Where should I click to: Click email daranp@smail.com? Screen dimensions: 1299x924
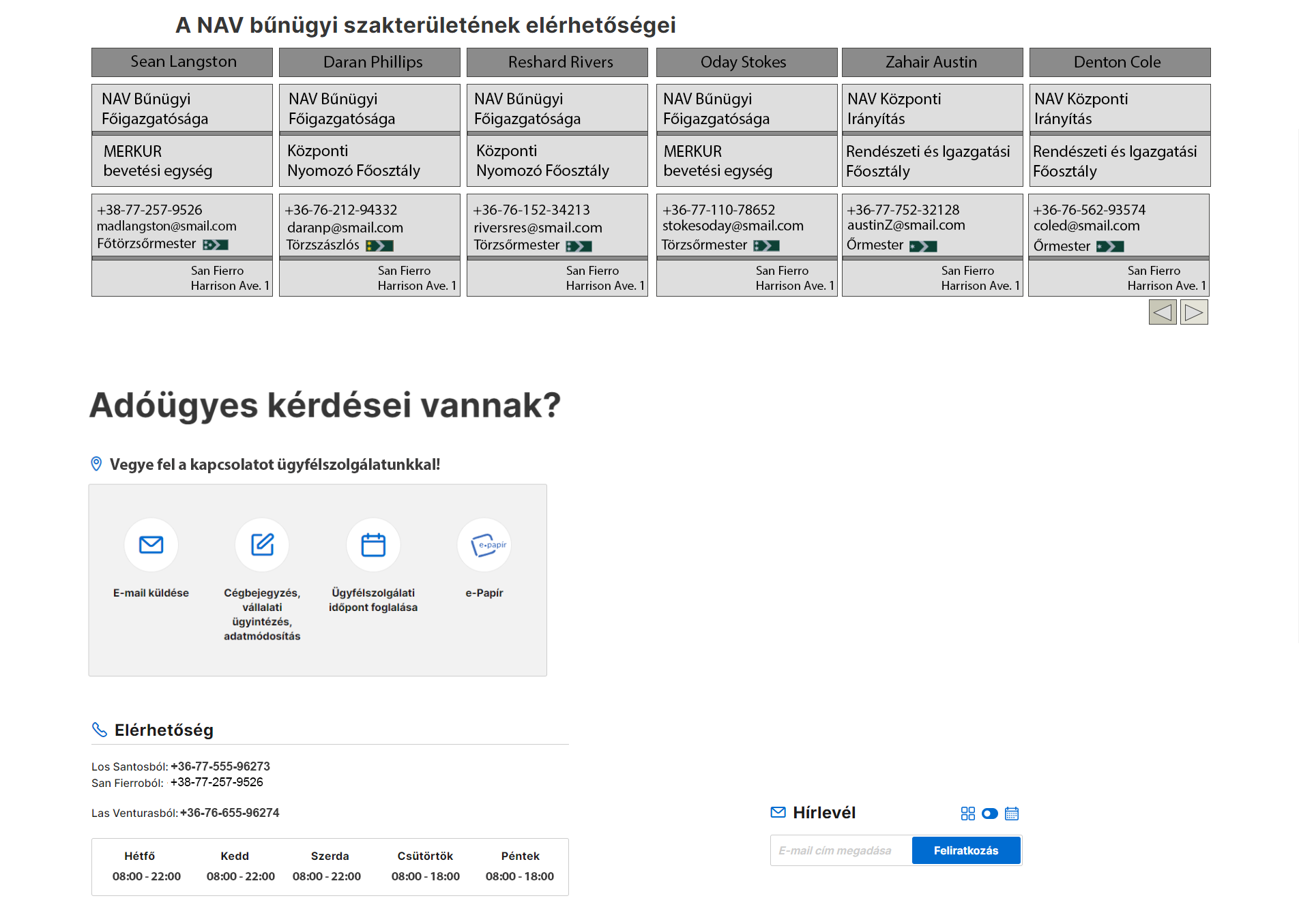[x=345, y=228]
